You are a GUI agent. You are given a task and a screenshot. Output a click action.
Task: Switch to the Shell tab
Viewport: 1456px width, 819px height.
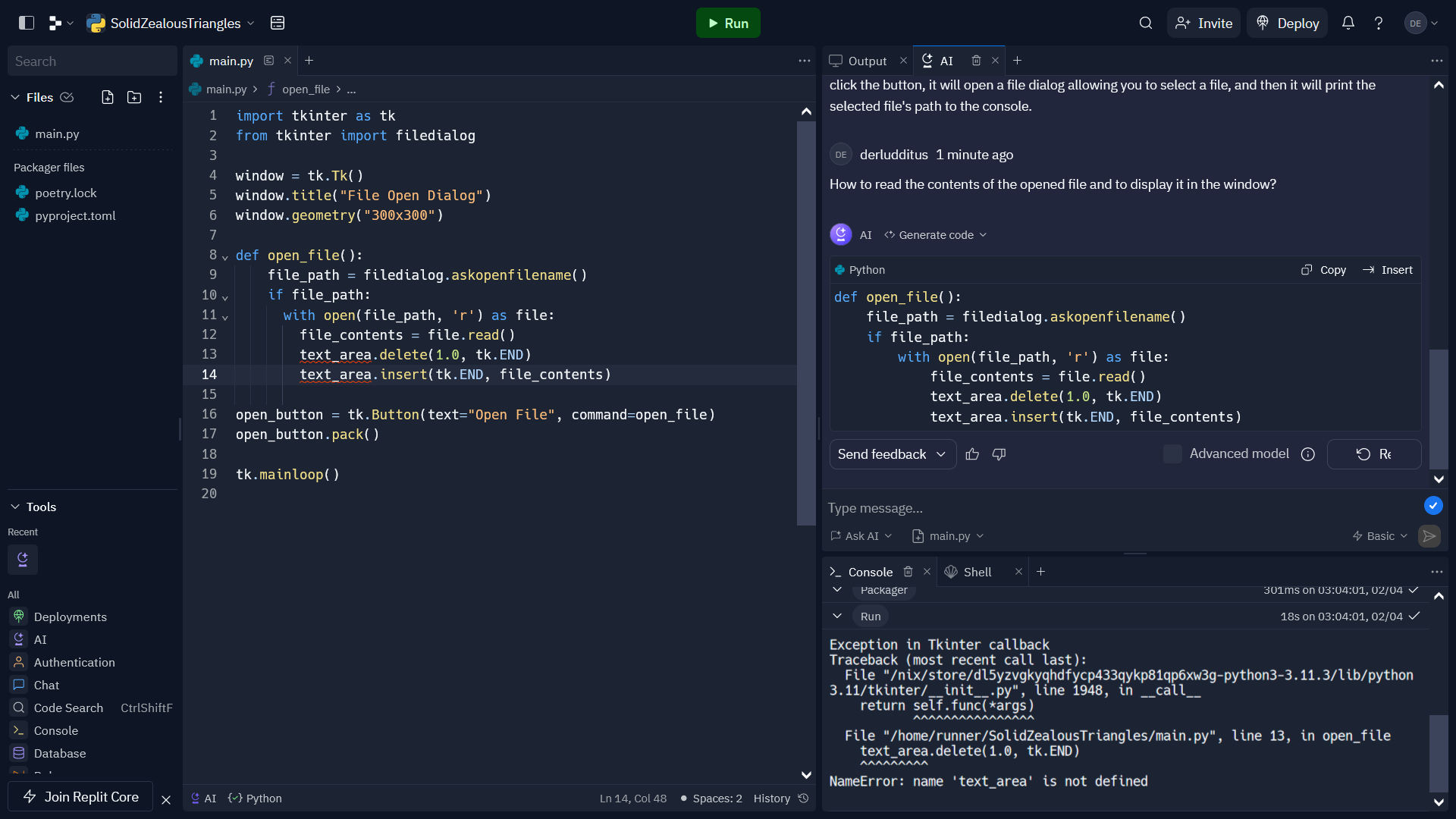click(977, 572)
